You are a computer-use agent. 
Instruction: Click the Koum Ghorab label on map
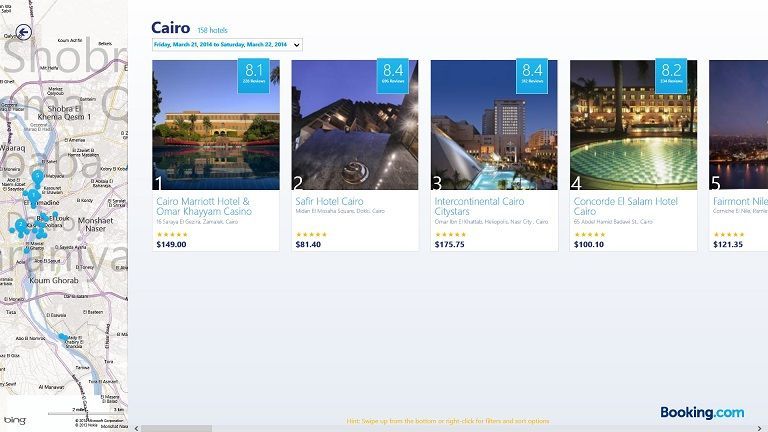[x=54, y=281]
